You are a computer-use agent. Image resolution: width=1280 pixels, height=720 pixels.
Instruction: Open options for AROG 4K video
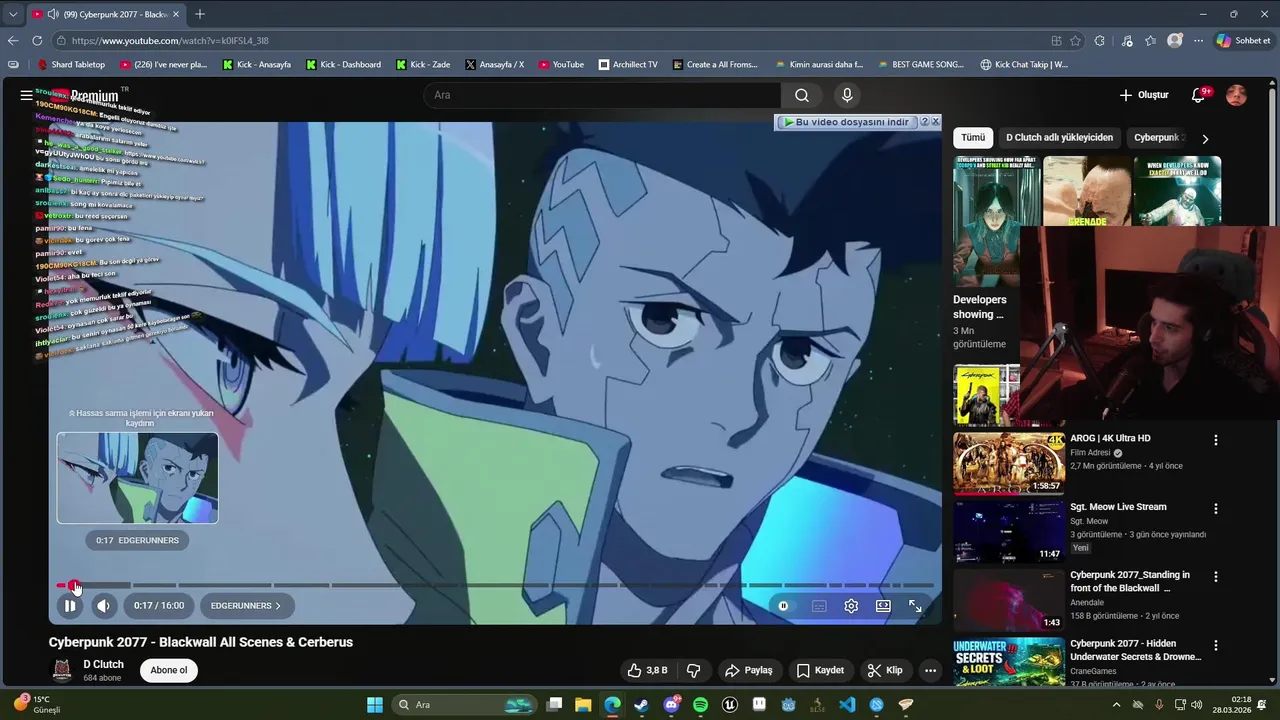pyautogui.click(x=1216, y=440)
